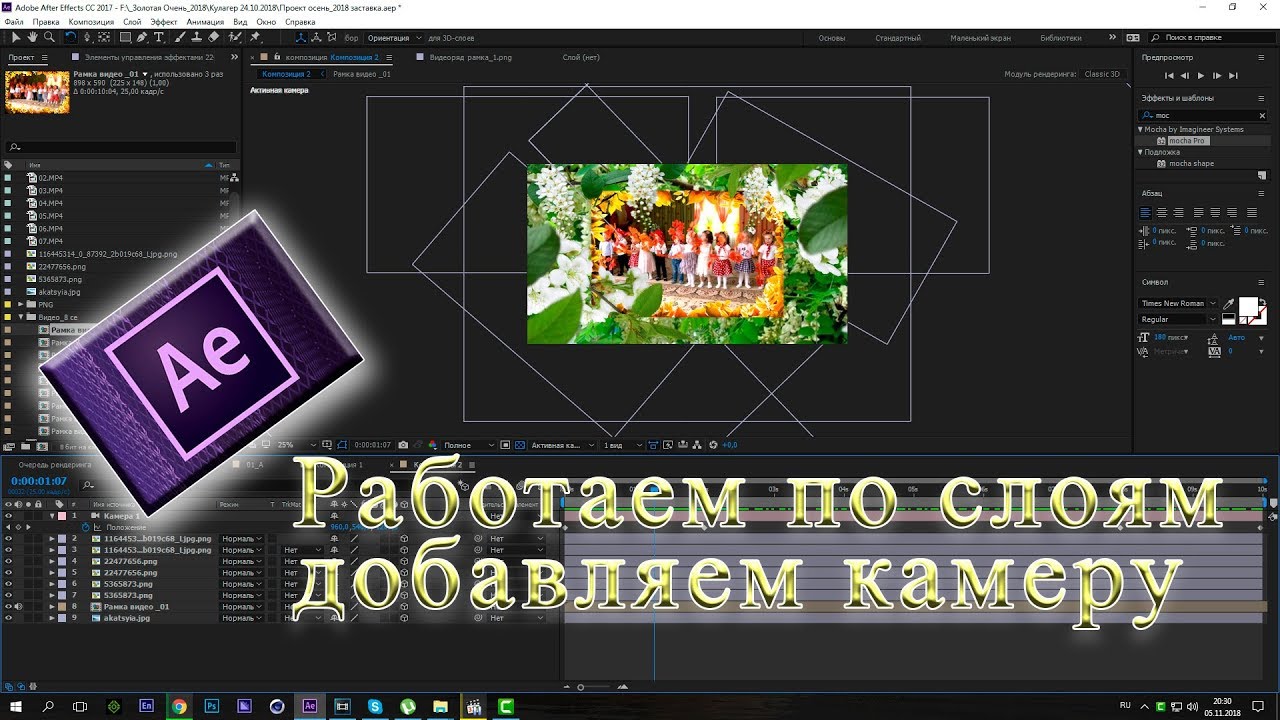The width and height of the screenshot is (1280, 720).
Task: Choose the Local Axis mode icon
Action: (302, 38)
